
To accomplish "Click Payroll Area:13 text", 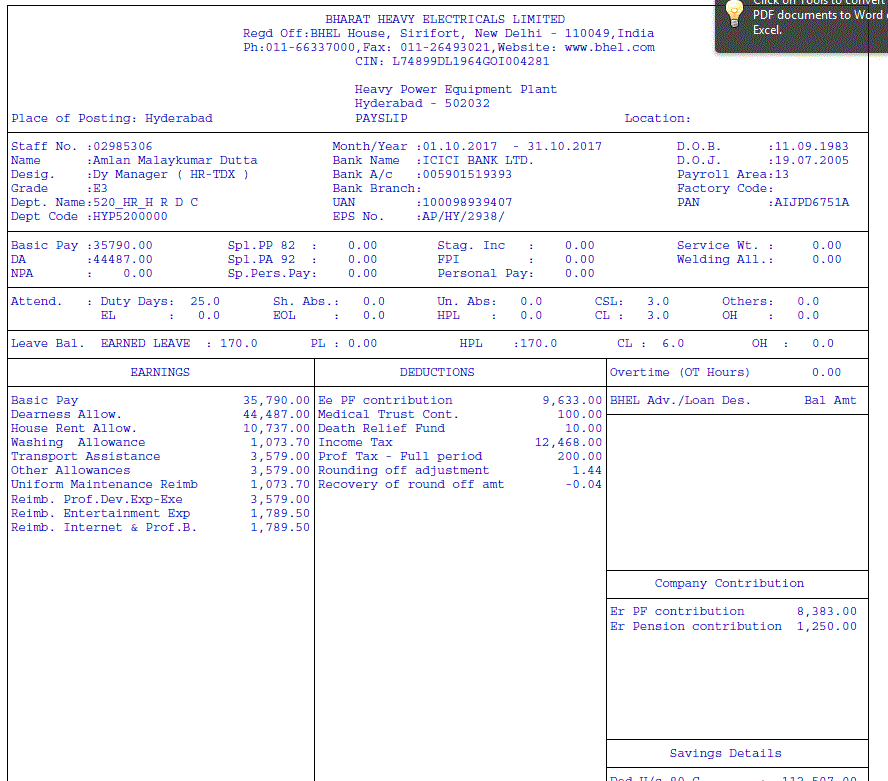I will point(733,174).
